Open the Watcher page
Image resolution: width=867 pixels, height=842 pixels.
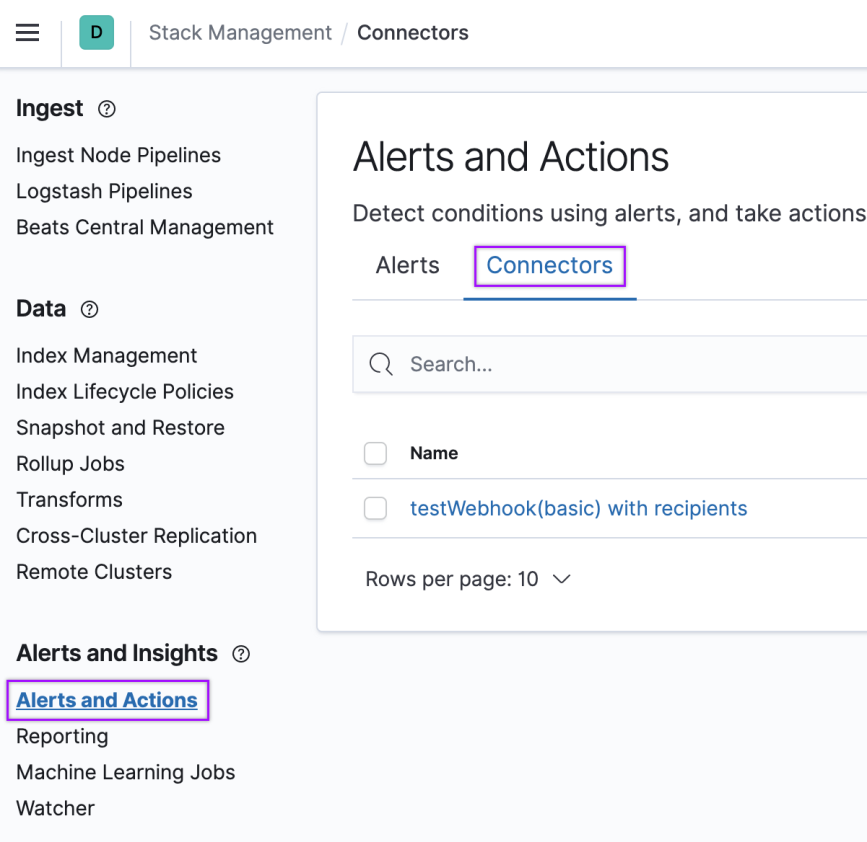(x=55, y=808)
